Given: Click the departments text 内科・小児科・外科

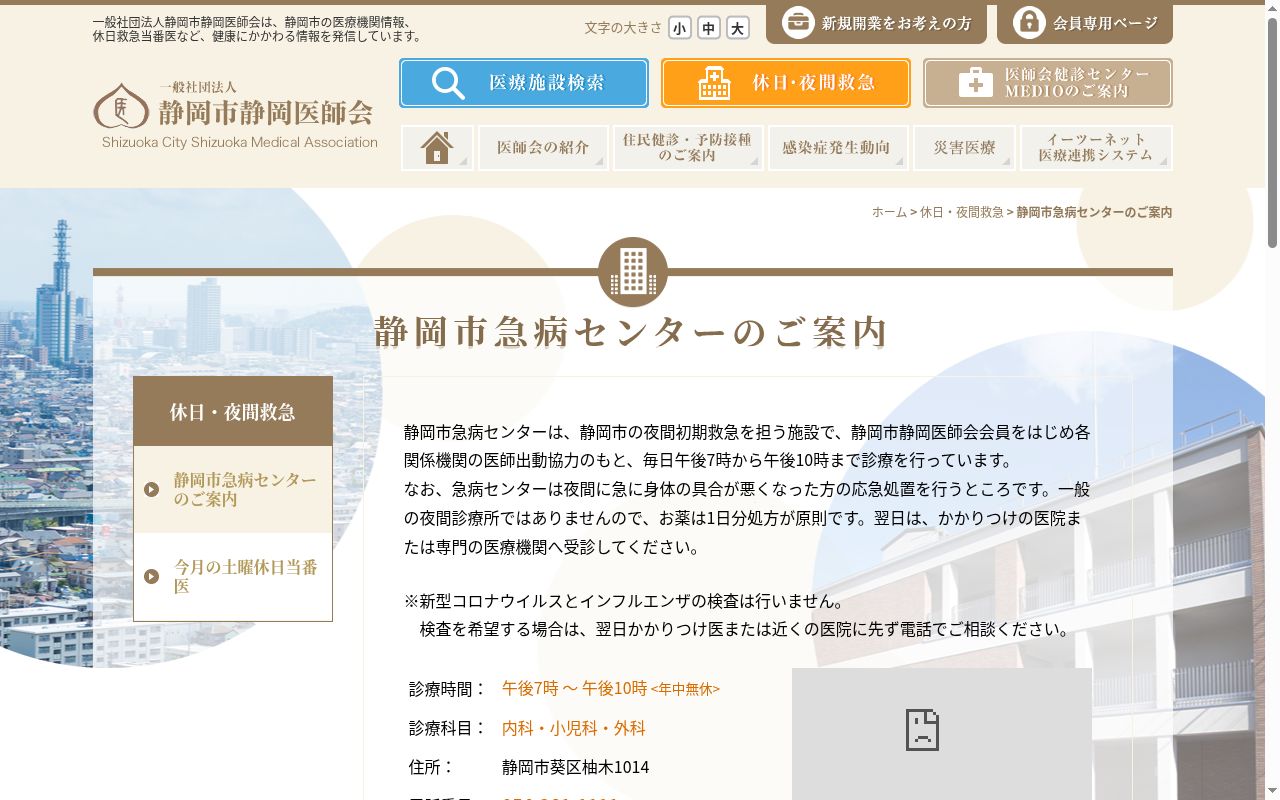Looking at the screenshot, I should click(574, 728).
